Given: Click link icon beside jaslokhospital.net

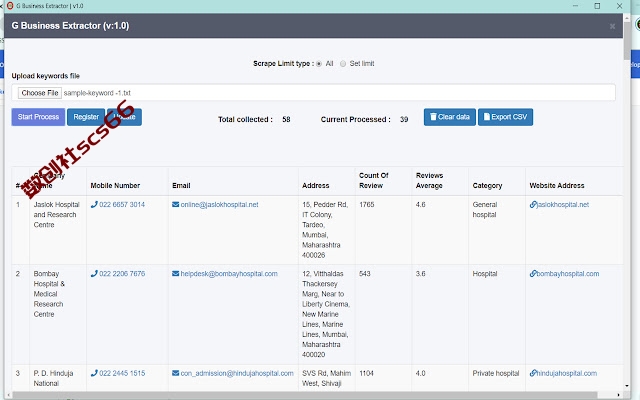Looking at the screenshot, I should pyautogui.click(x=533, y=204).
